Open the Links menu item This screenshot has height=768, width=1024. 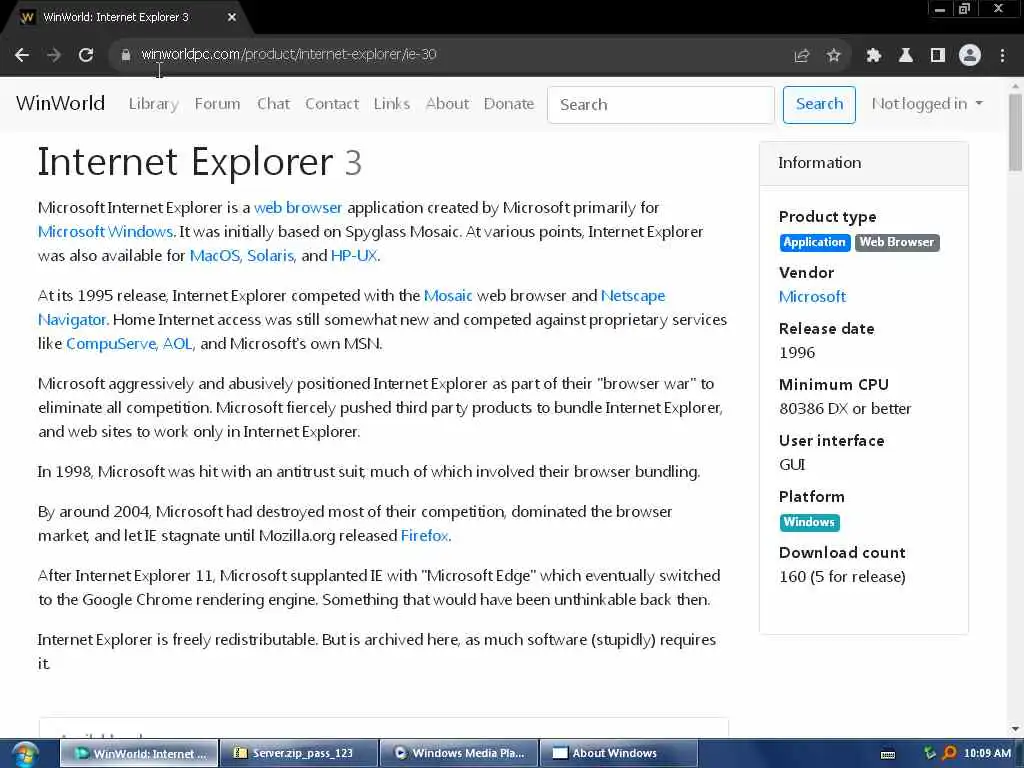click(392, 104)
